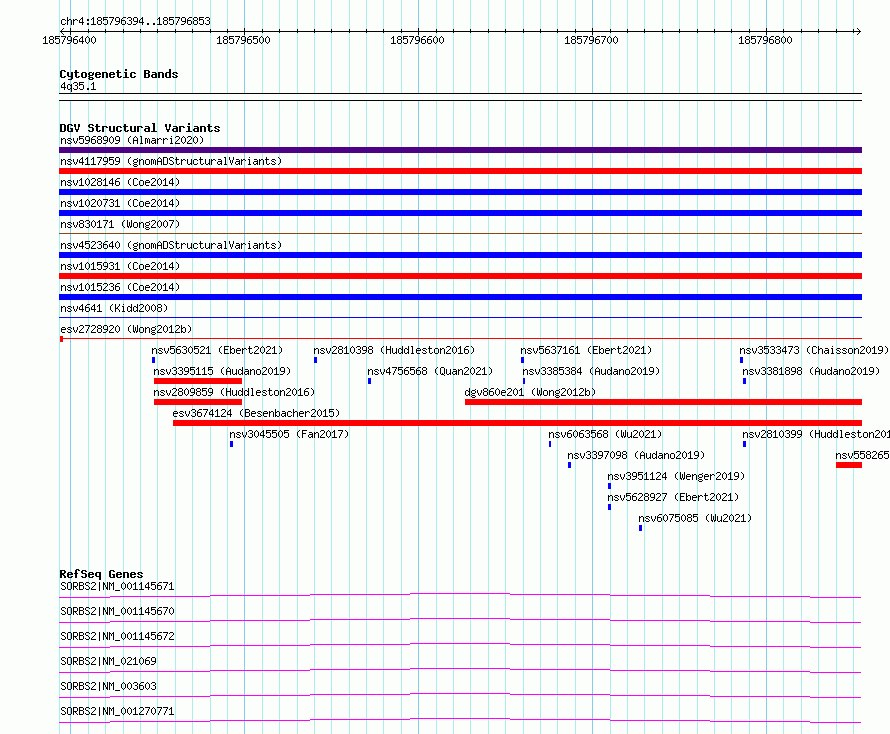Screen dimensions: 890x734
Task: Click nsv3381898 (Audano2019) label
Action: 811,371
